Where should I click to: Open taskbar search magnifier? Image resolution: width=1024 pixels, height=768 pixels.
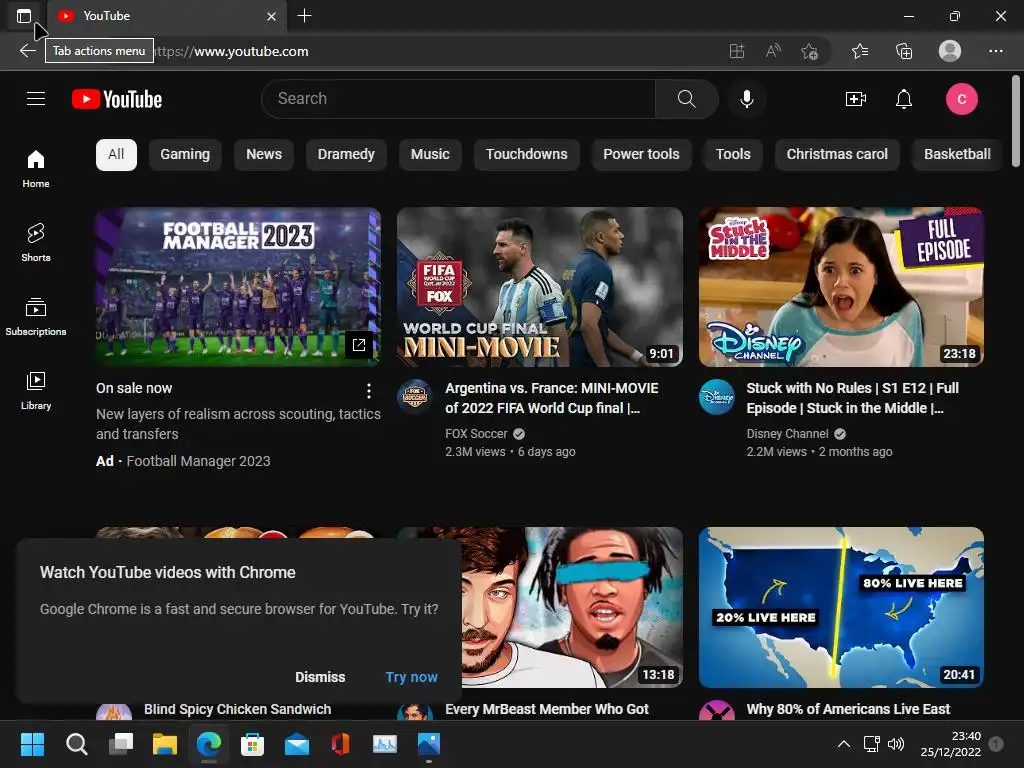[x=76, y=744]
